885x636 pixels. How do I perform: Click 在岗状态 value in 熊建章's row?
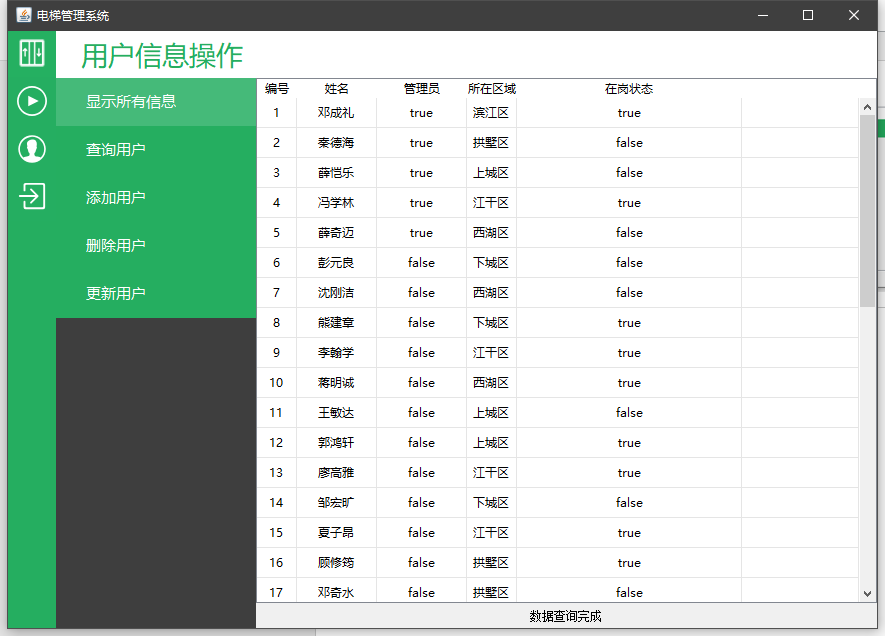click(629, 323)
